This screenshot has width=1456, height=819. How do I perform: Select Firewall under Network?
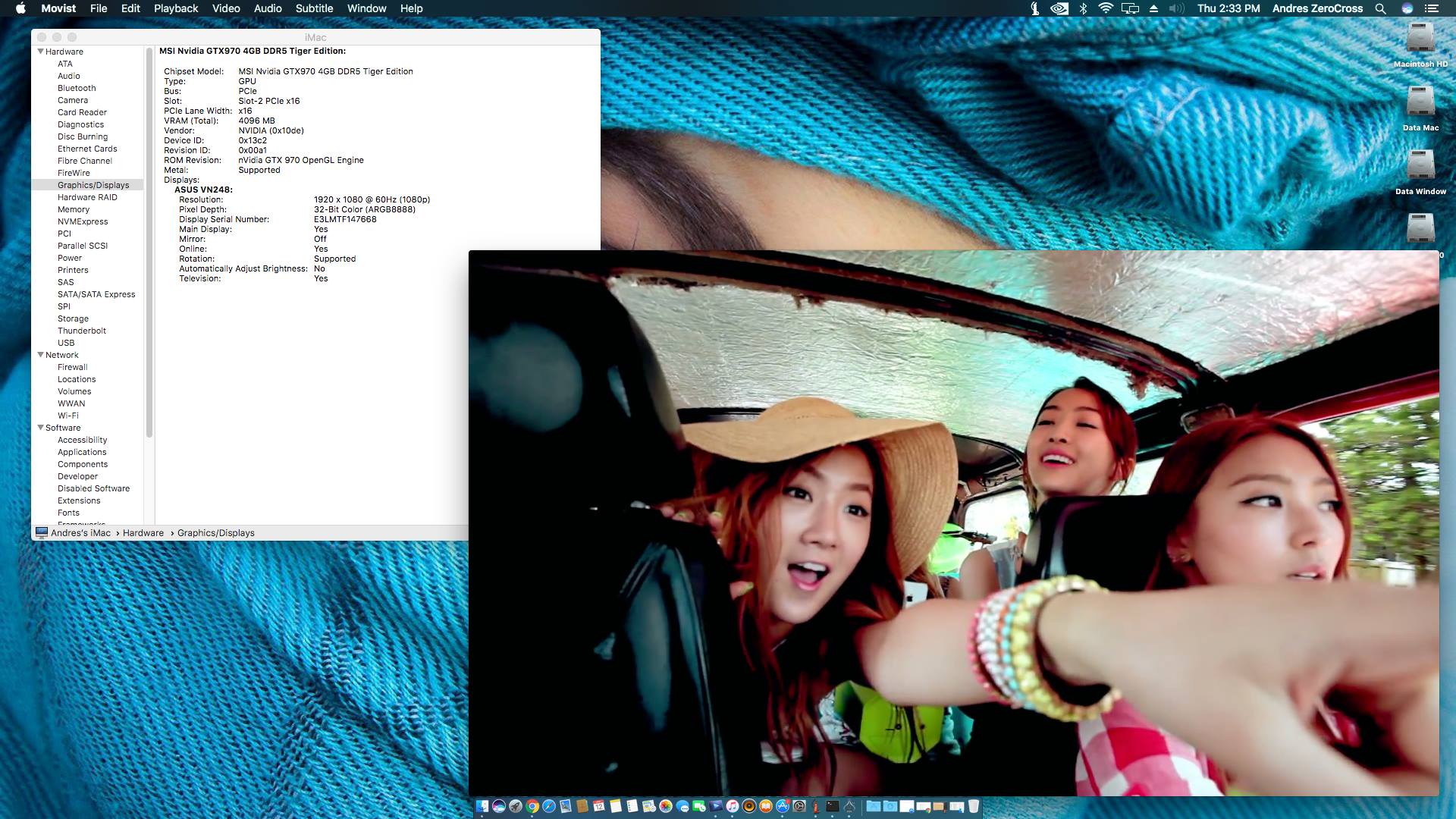73,367
